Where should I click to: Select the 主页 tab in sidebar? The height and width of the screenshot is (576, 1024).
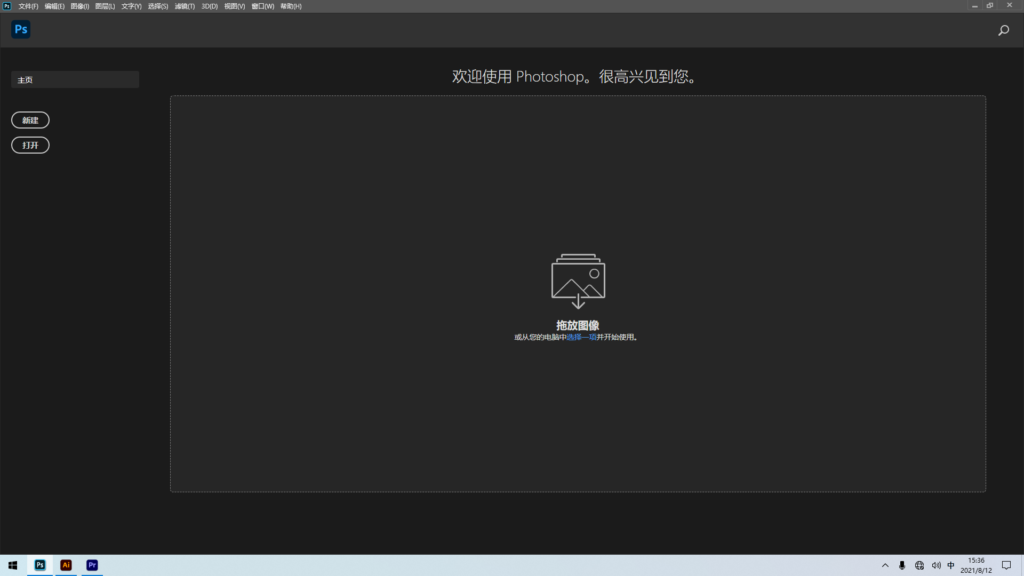point(75,80)
